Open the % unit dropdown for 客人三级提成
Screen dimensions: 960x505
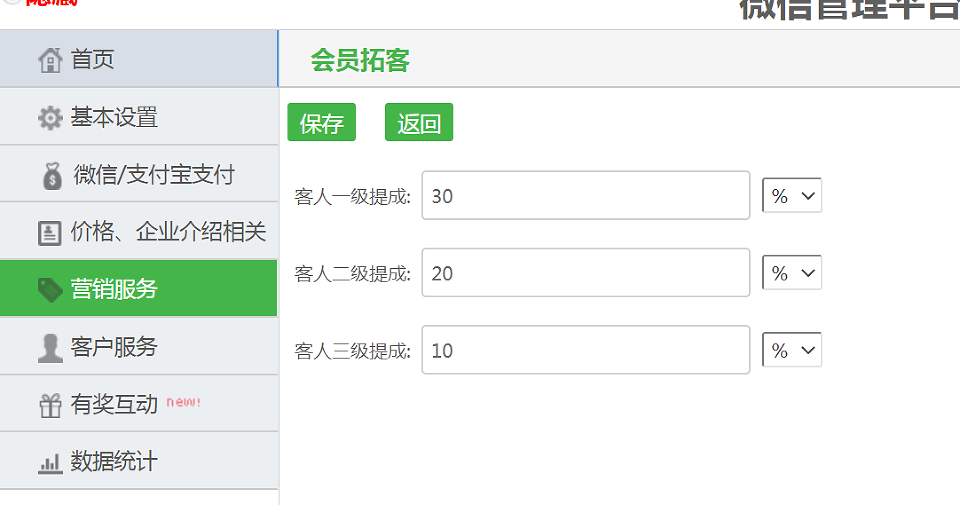(792, 350)
